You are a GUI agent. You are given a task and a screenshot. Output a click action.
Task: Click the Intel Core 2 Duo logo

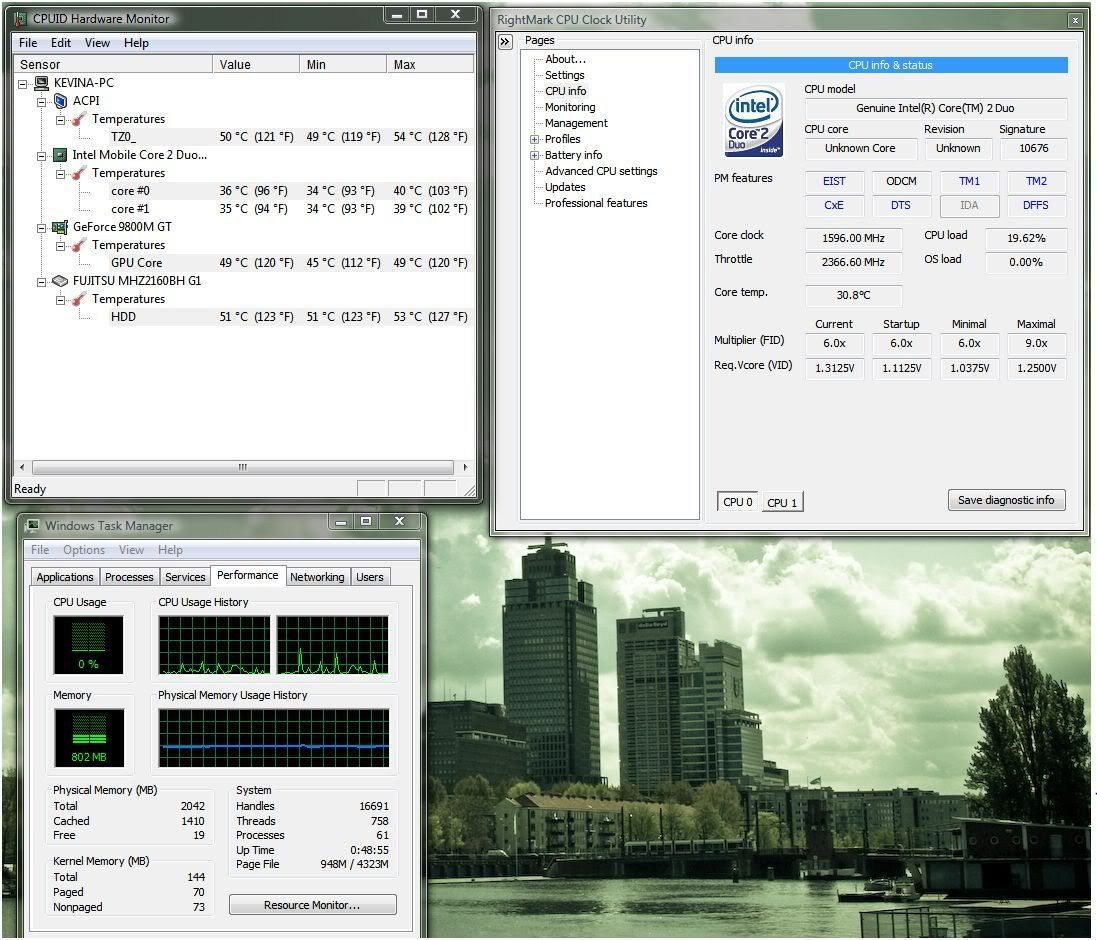click(753, 120)
